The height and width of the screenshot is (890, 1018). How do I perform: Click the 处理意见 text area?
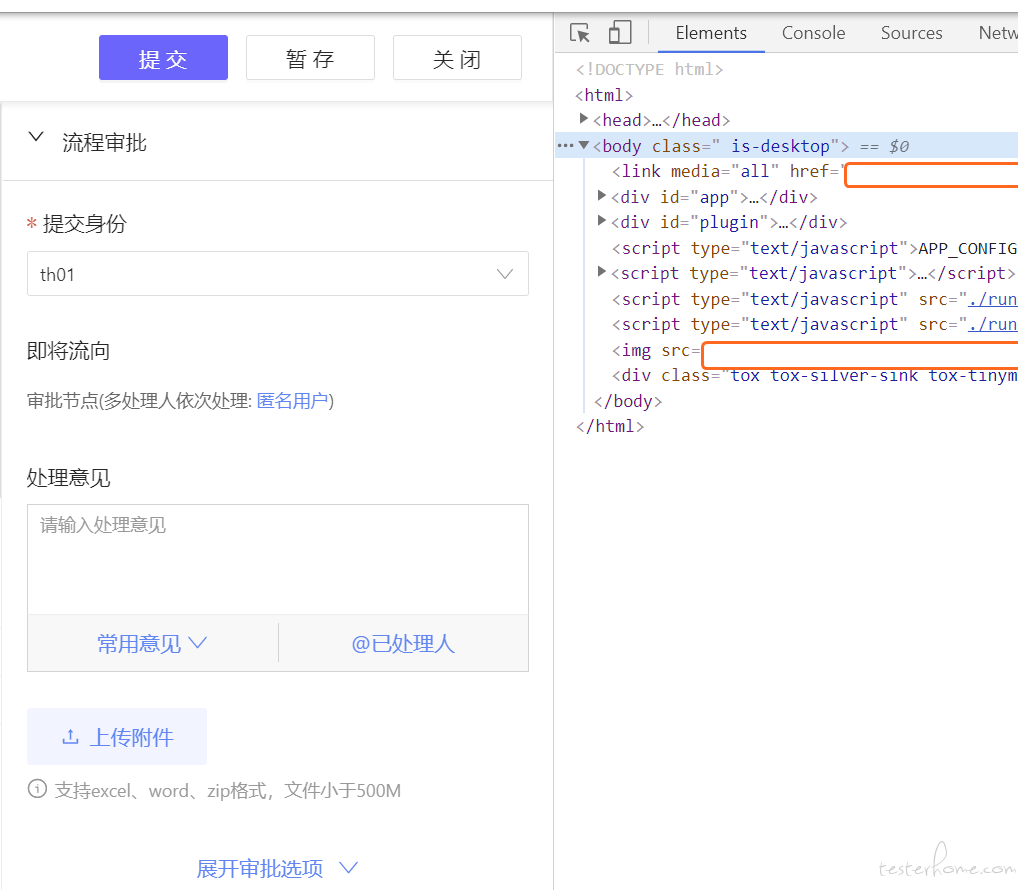278,560
